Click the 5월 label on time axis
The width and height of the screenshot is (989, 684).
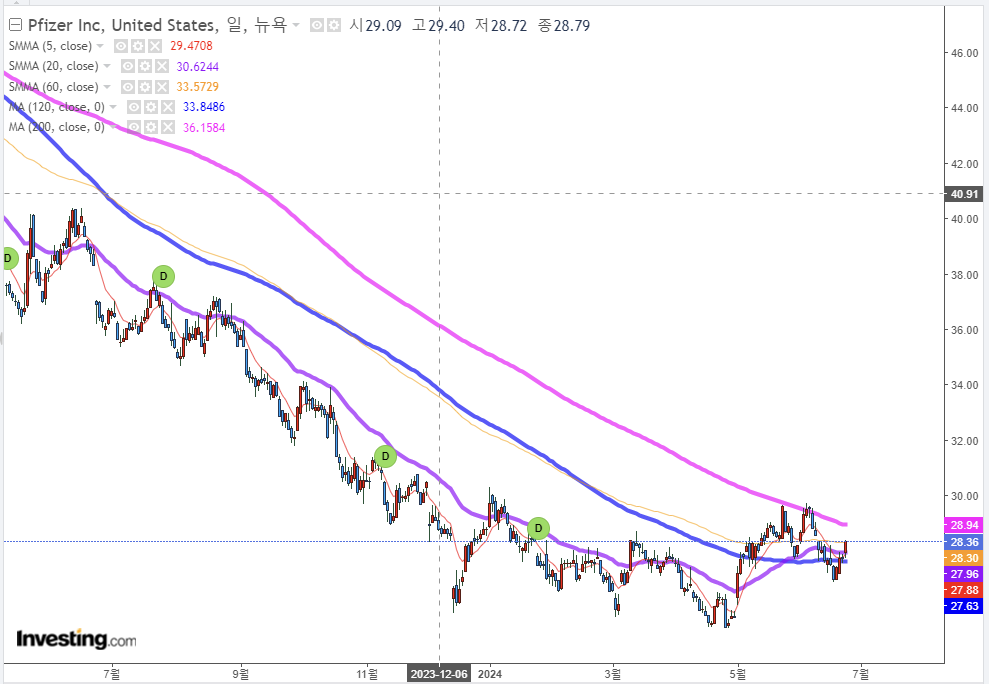click(737, 674)
